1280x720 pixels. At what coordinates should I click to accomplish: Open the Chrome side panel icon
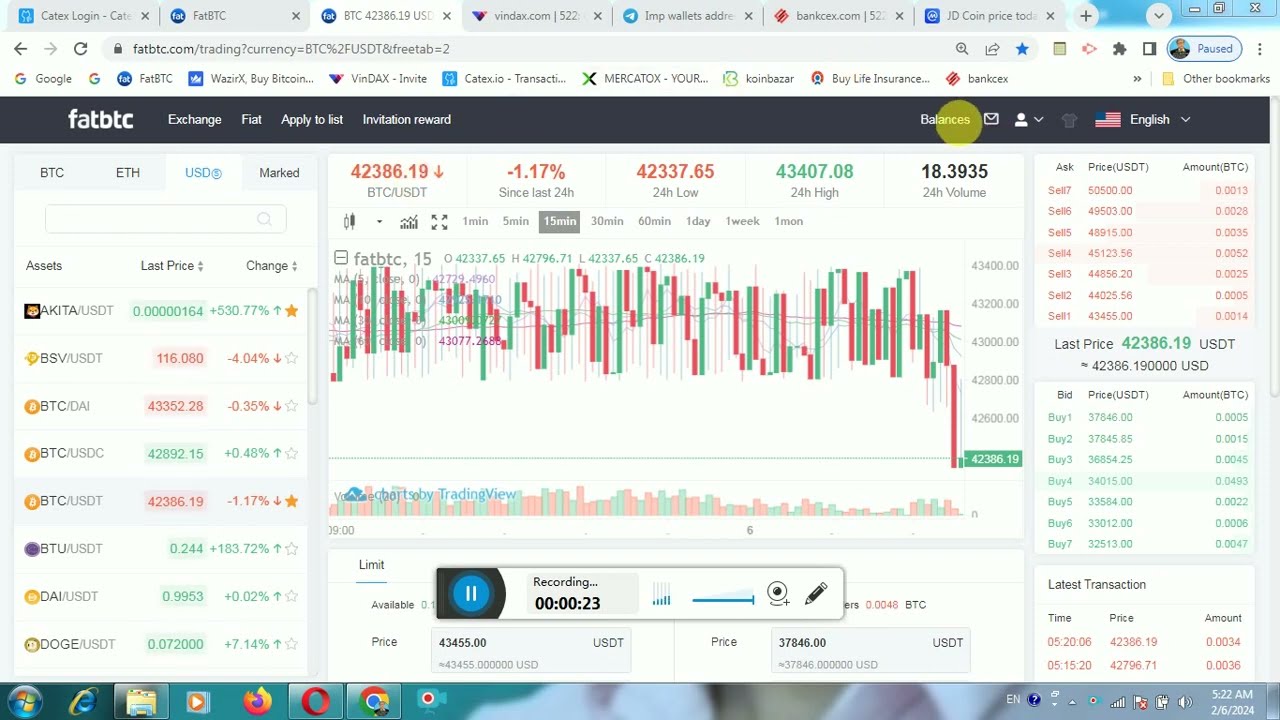[x=1149, y=48]
